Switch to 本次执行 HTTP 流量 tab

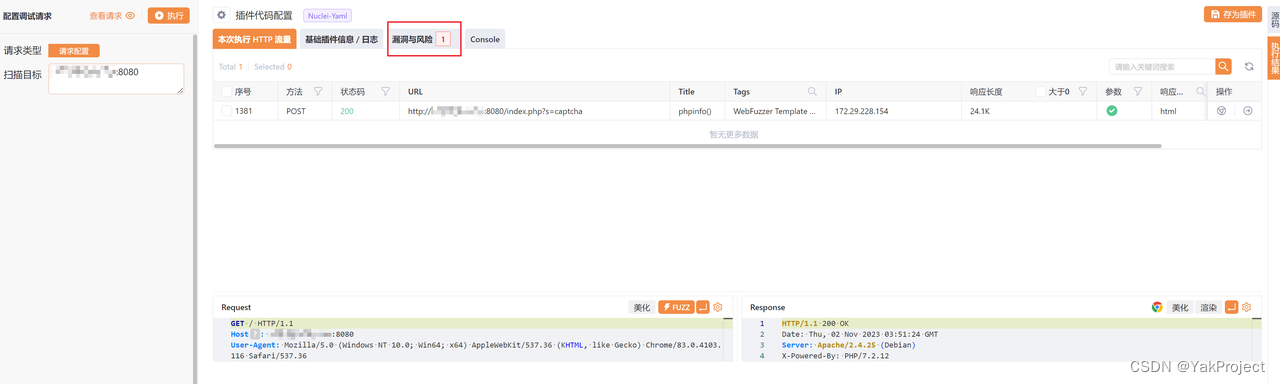point(255,39)
